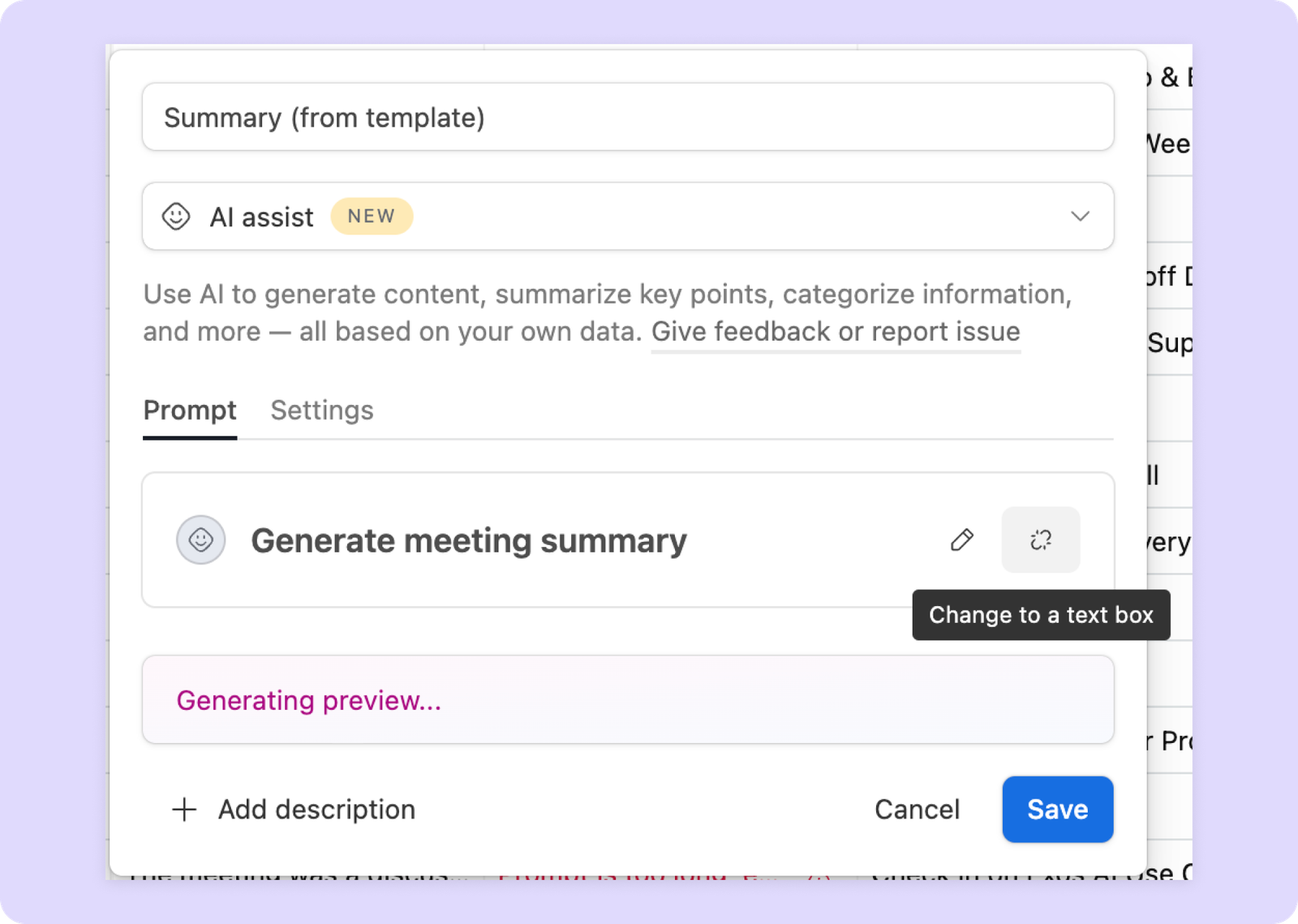Image resolution: width=1298 pixels, height=924 pixels.
Task: Open the Give feedback or report issue link
Action: point(836,332)
